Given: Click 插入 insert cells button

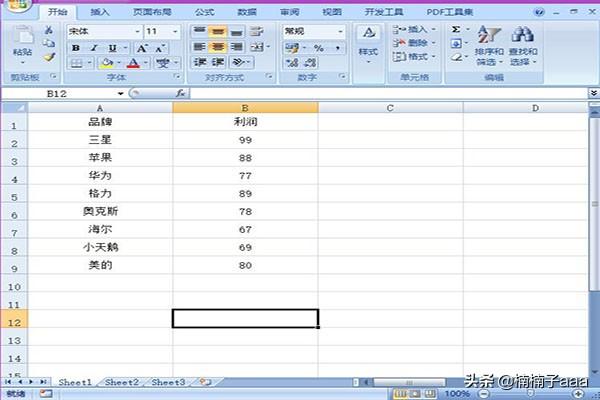Looking at the screenshot, I should click(x=414, y=29).
